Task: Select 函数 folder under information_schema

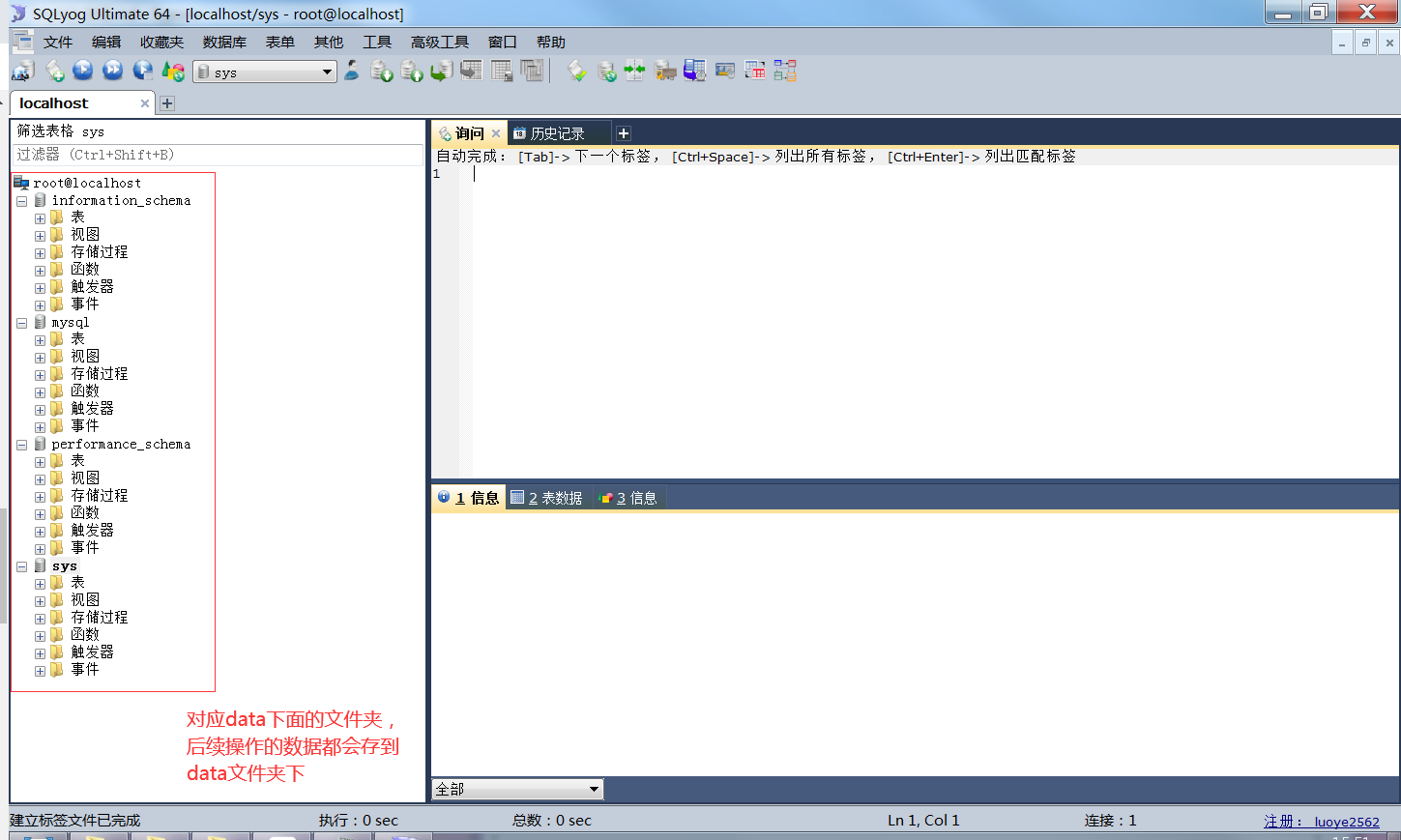Action: [85, 270]
